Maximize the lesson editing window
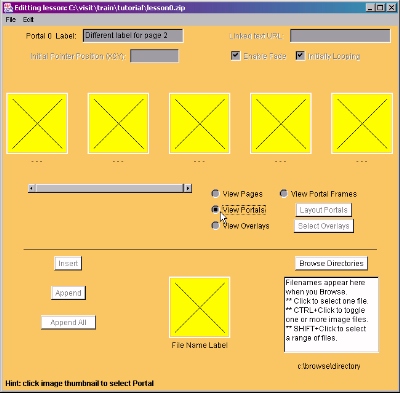The height and width of the screenshot is (393, 400). point(380,7)
